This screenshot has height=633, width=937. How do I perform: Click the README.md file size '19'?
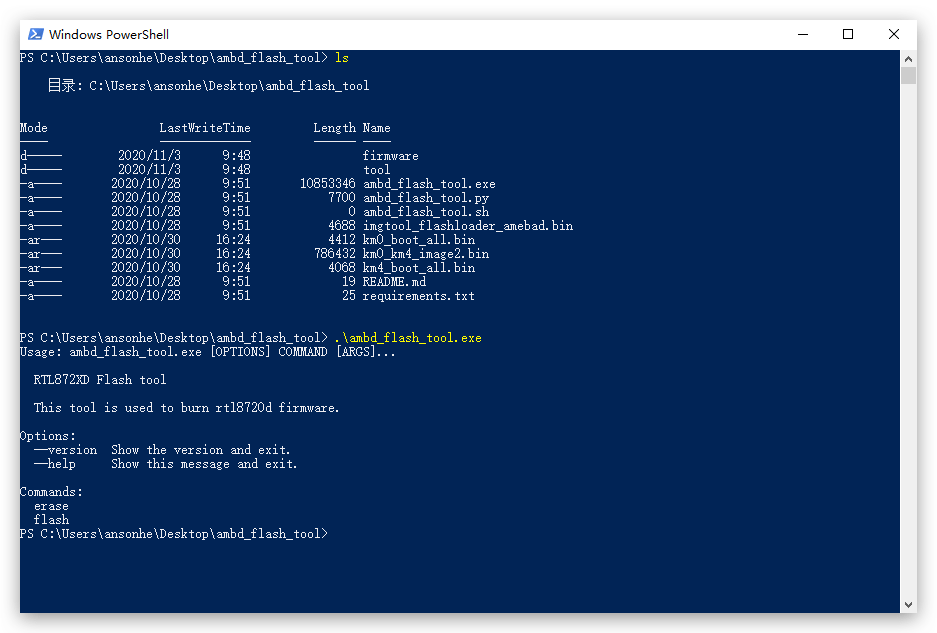point(349,282)
